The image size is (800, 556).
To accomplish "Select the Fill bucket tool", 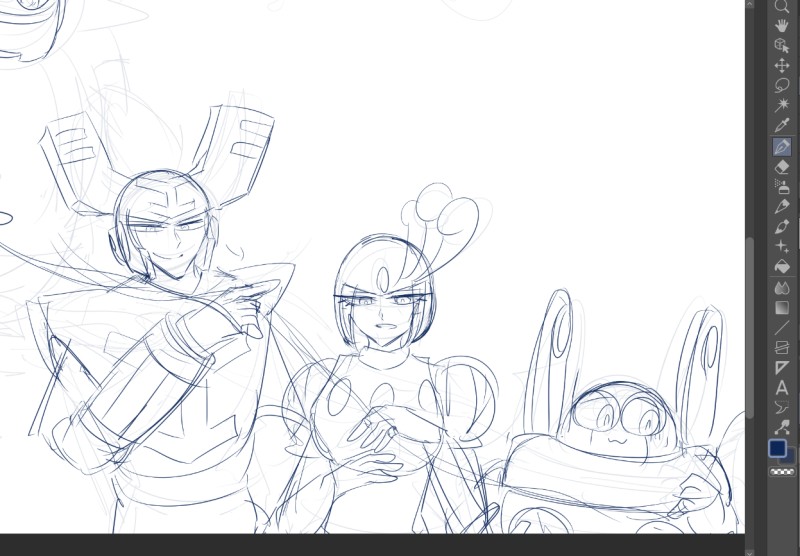I will pyautogui.click(x=782, y=267).
